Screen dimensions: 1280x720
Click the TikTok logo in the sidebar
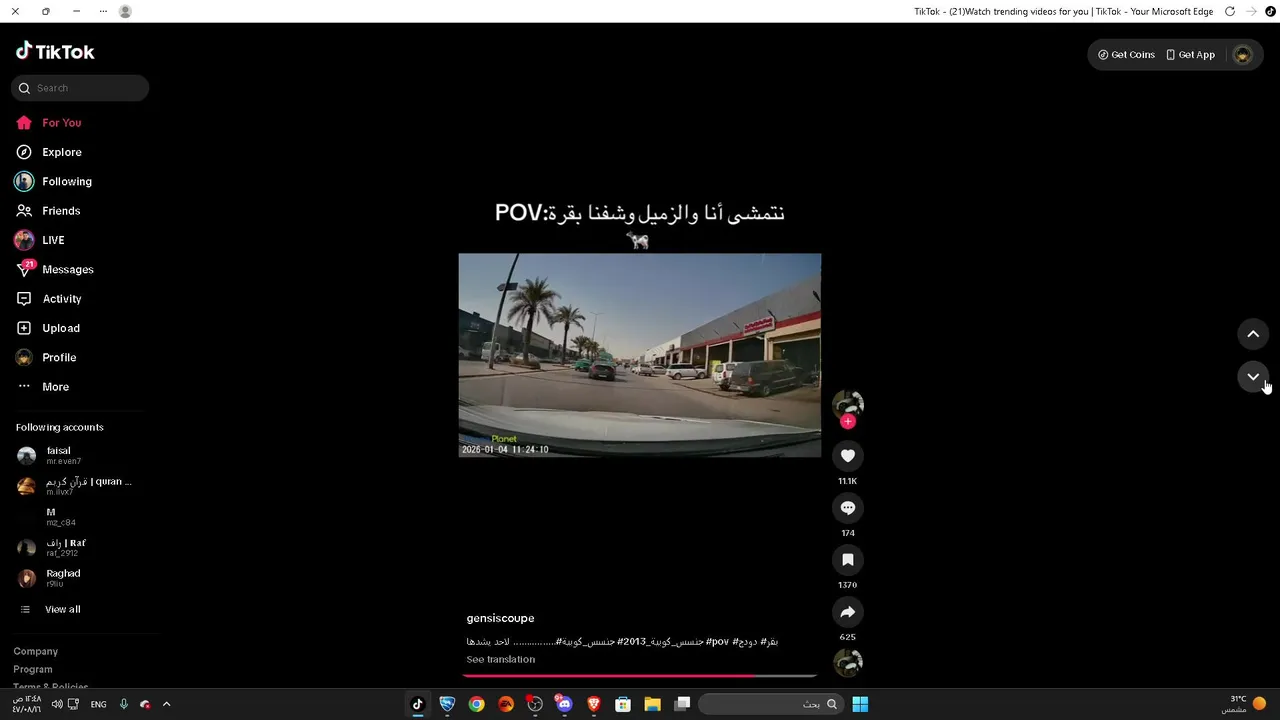coord(55,52)
